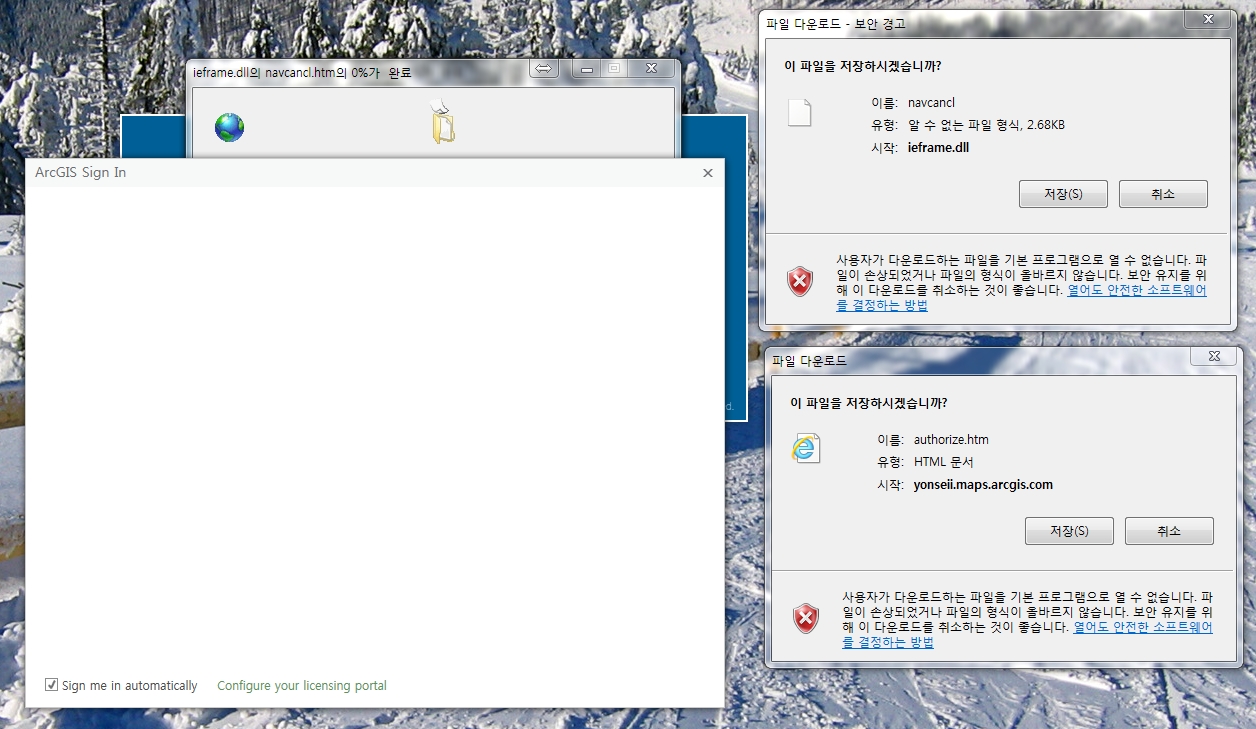Click the blank file icon next to navcancl
The height and width of the screenshot is (729, 1256).
799,112
